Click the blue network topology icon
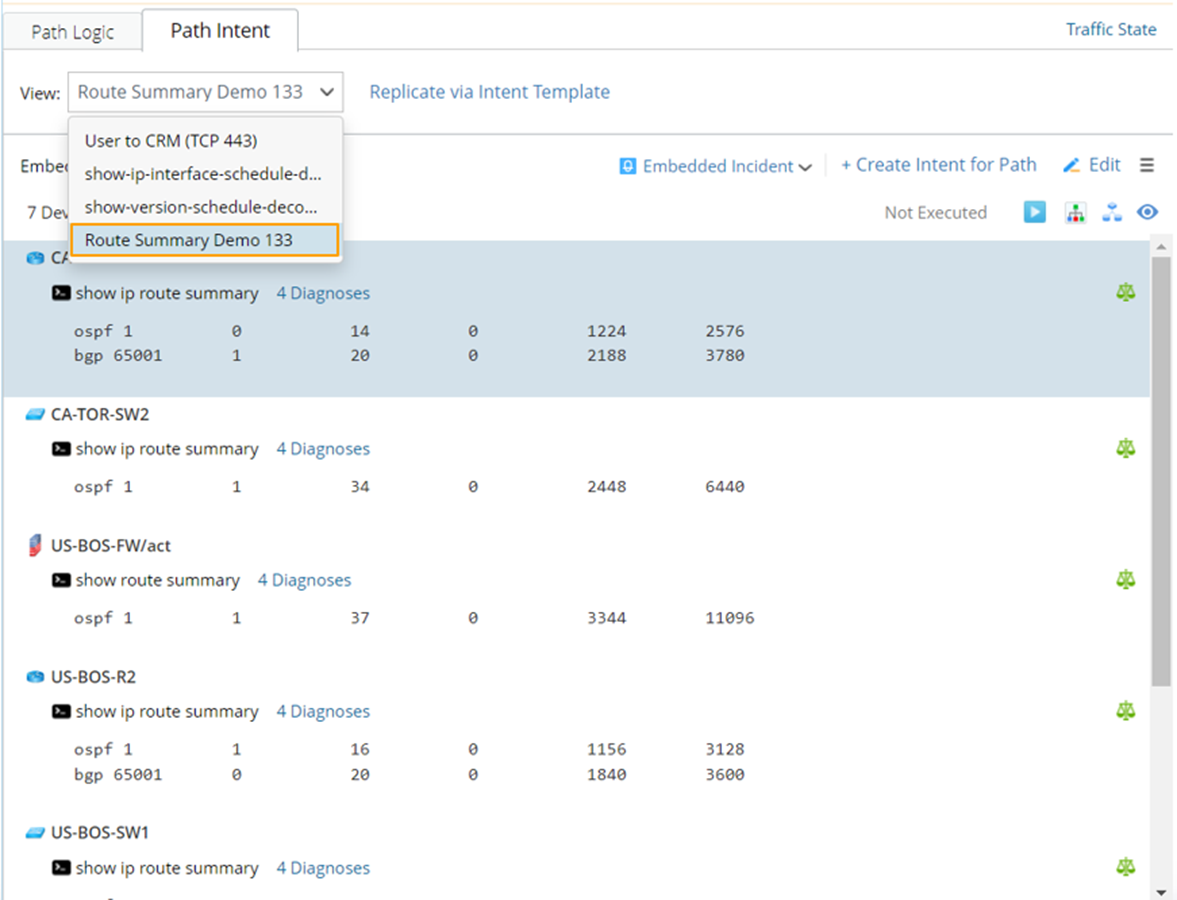 [x=1112, y=212]
